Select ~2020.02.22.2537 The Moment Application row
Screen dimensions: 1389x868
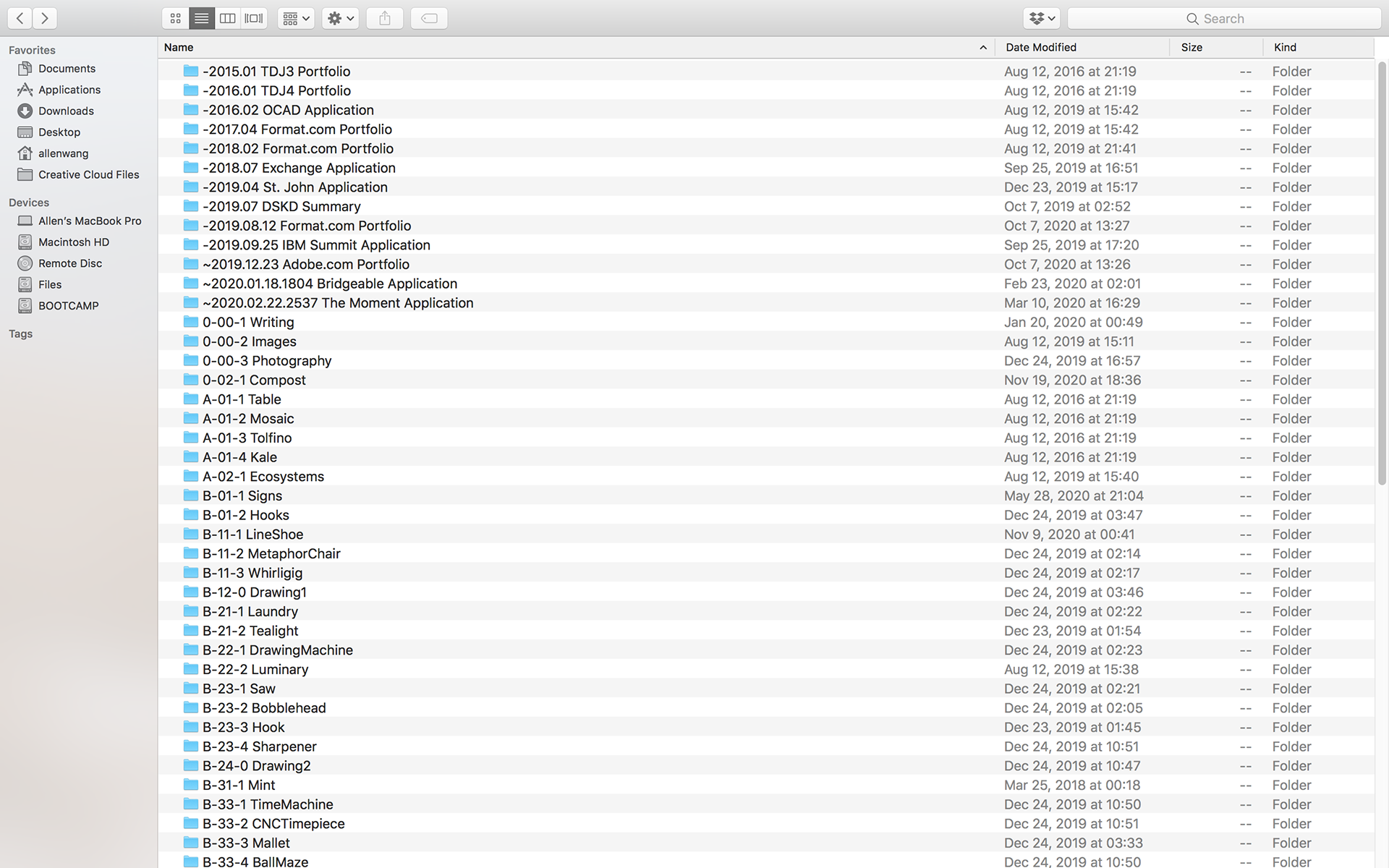point(767,302)
